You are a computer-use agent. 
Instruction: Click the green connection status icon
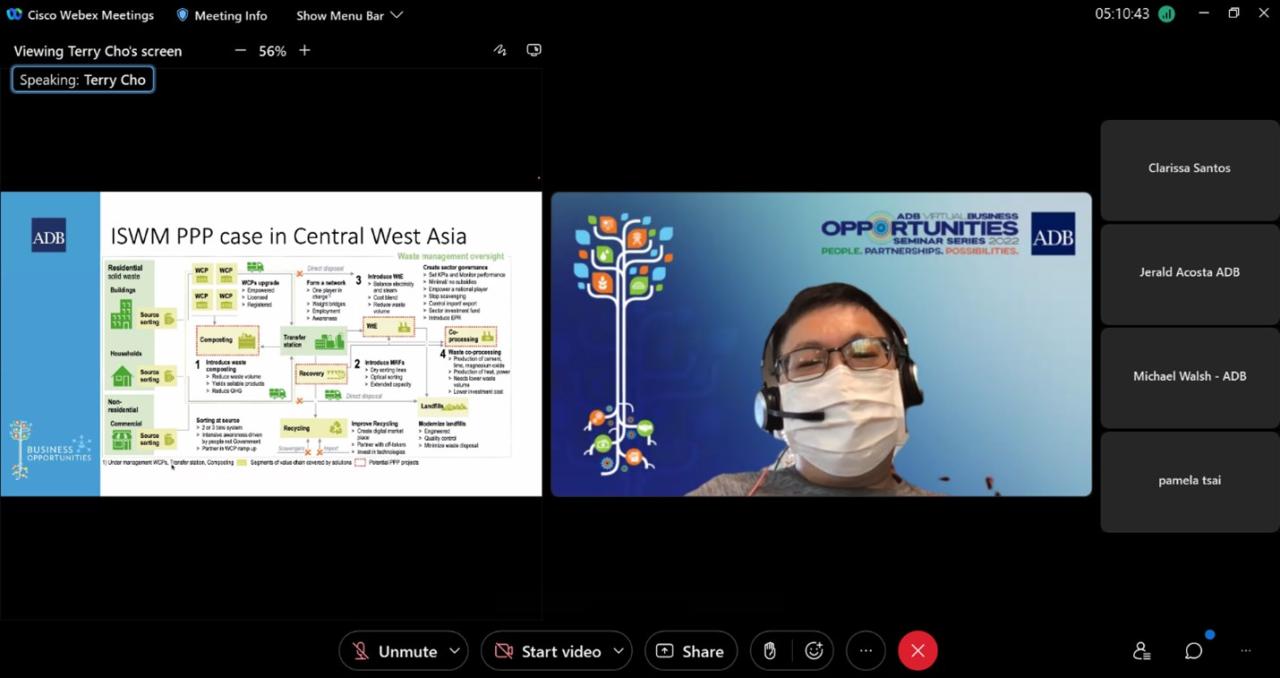click(x=1166, y=14)
